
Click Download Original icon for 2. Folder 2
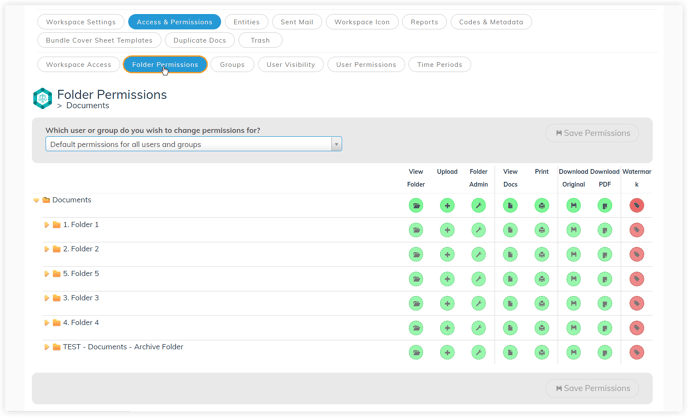pyautogui.click(x=573, y=255)
